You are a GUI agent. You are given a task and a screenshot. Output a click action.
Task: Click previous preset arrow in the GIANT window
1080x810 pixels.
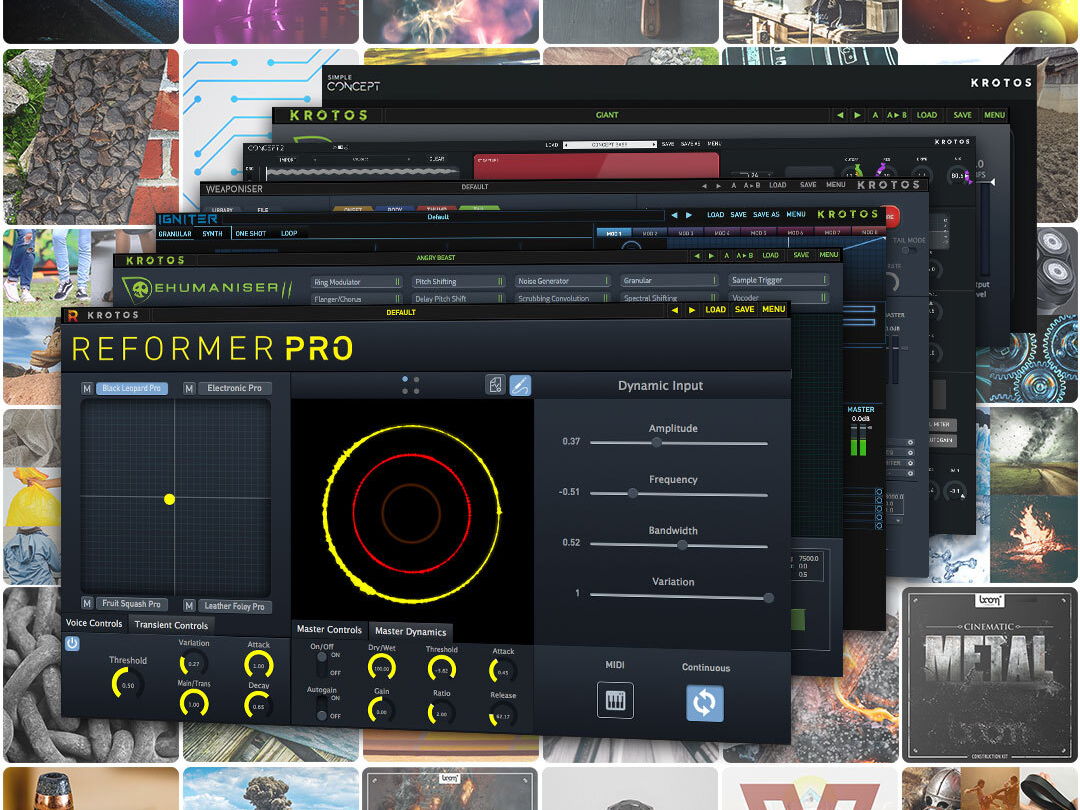840,115
